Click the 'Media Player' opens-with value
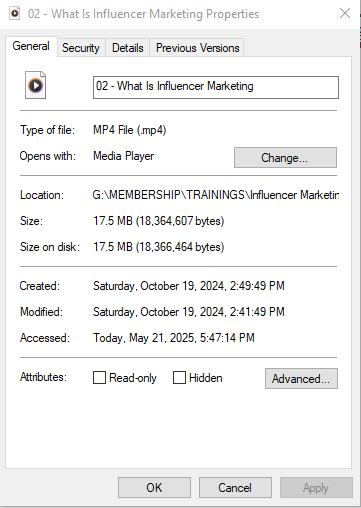Screen dimensions: 361x508 coord(124,156)
